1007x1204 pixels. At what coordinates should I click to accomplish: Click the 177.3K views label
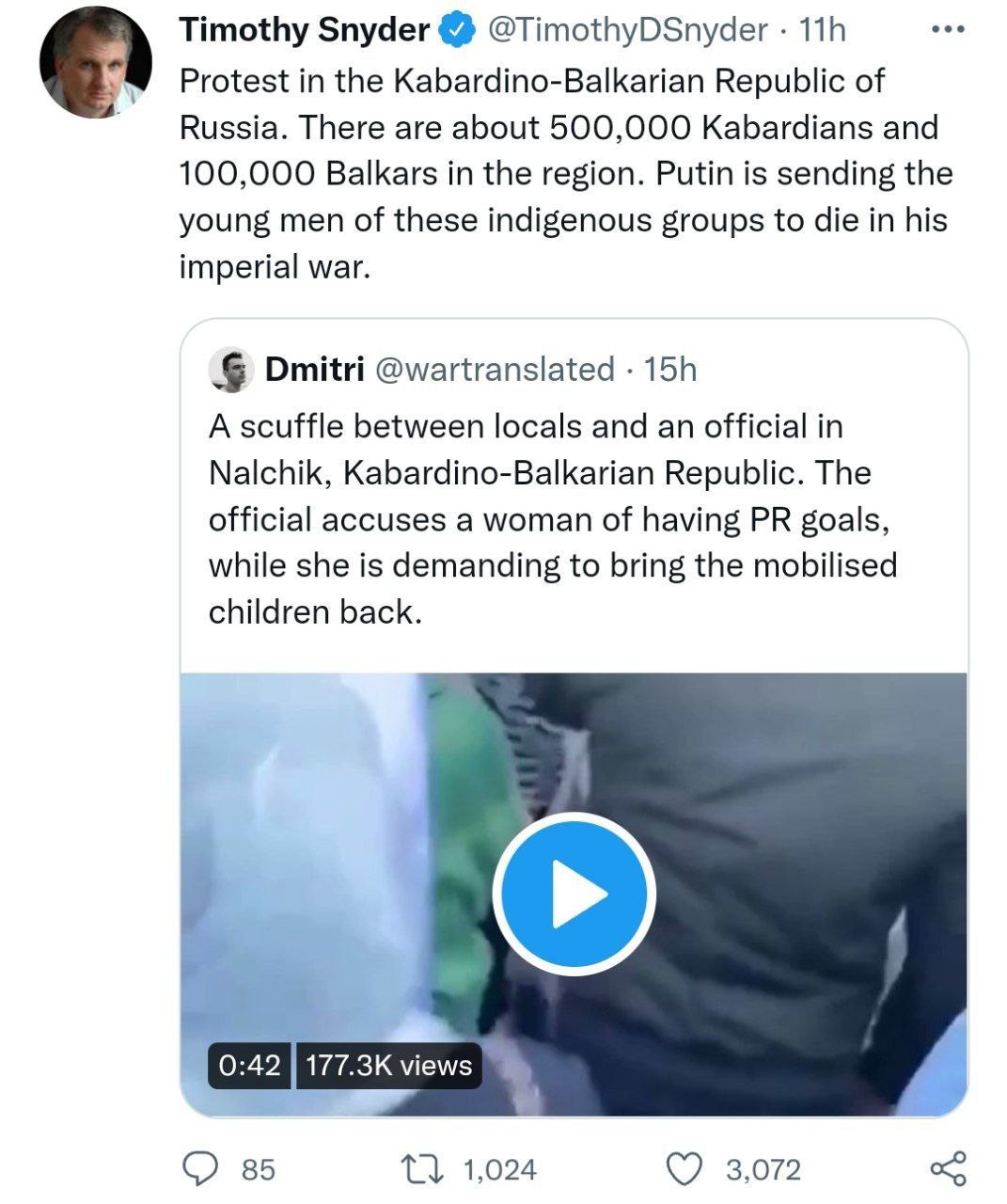tap(389, 1065)
